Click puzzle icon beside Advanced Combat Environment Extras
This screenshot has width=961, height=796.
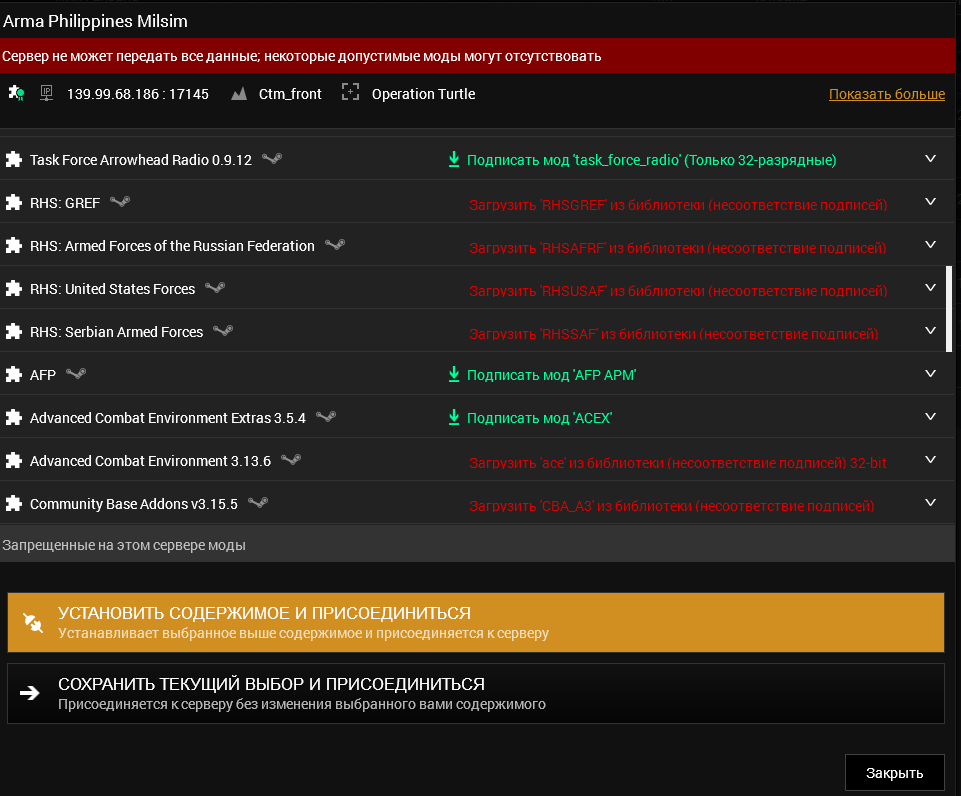13,417
